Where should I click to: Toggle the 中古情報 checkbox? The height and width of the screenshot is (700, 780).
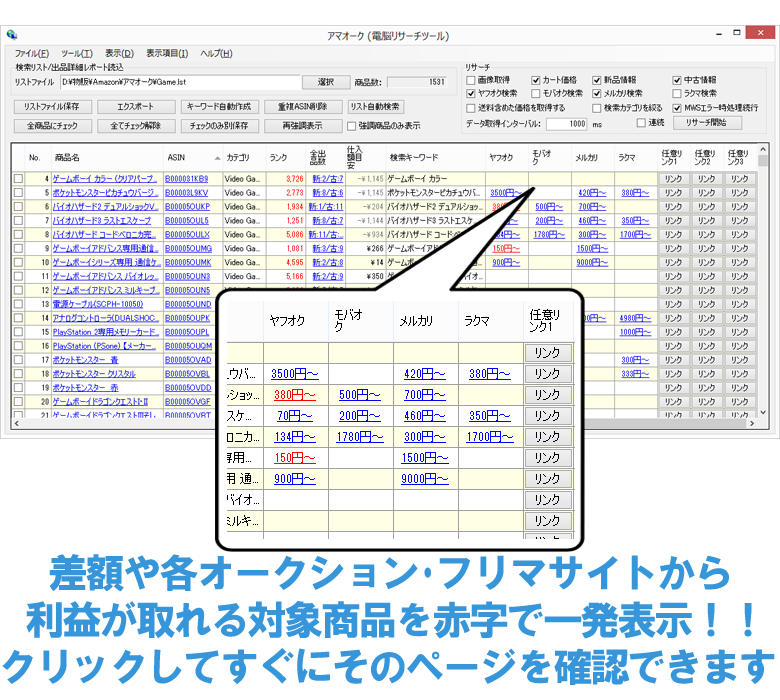[x=677, y=80]
